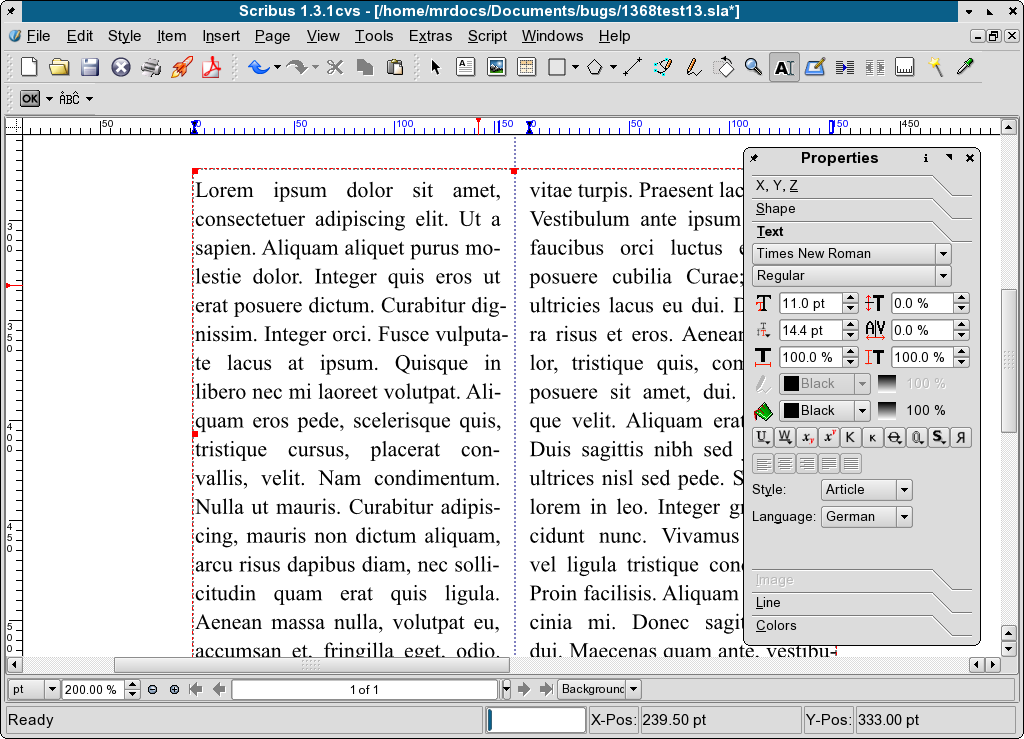Click the font size 11.0 pt field
Image resolution: width=1024 pixels, height=739 pixels.
point(810,303)
